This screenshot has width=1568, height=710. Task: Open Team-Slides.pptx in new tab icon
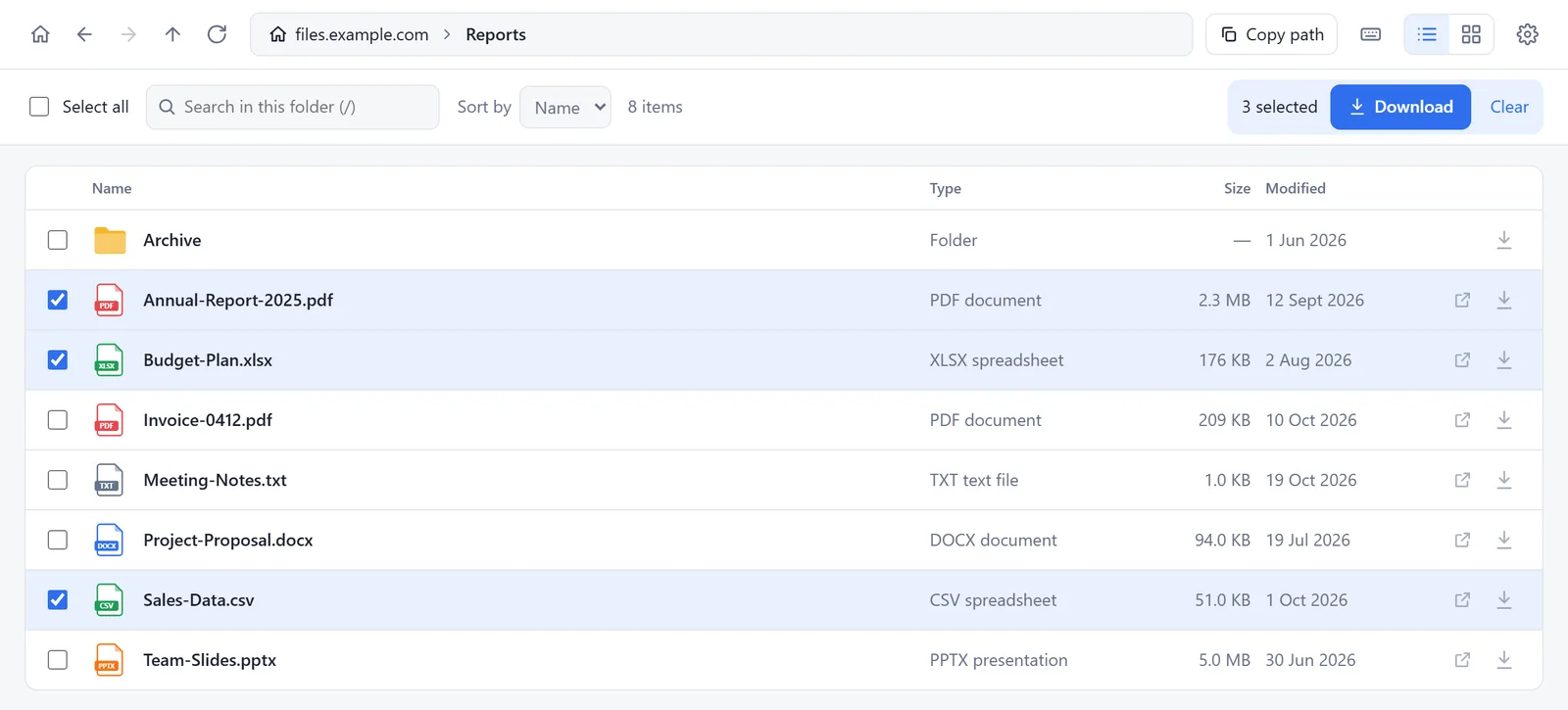coord(1462,660)
